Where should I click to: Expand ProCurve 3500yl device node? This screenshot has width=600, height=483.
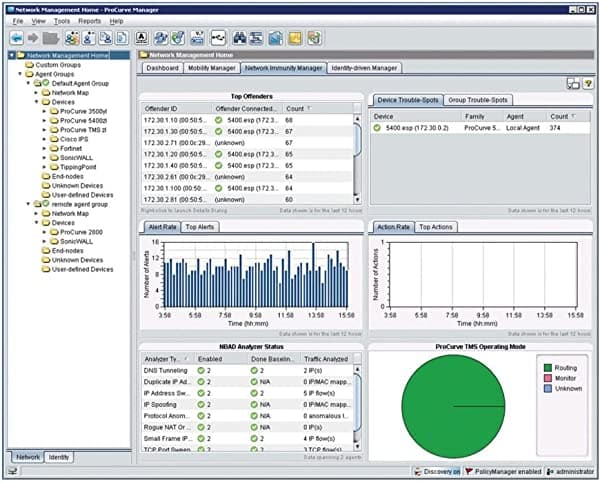[x=44, y=111]
